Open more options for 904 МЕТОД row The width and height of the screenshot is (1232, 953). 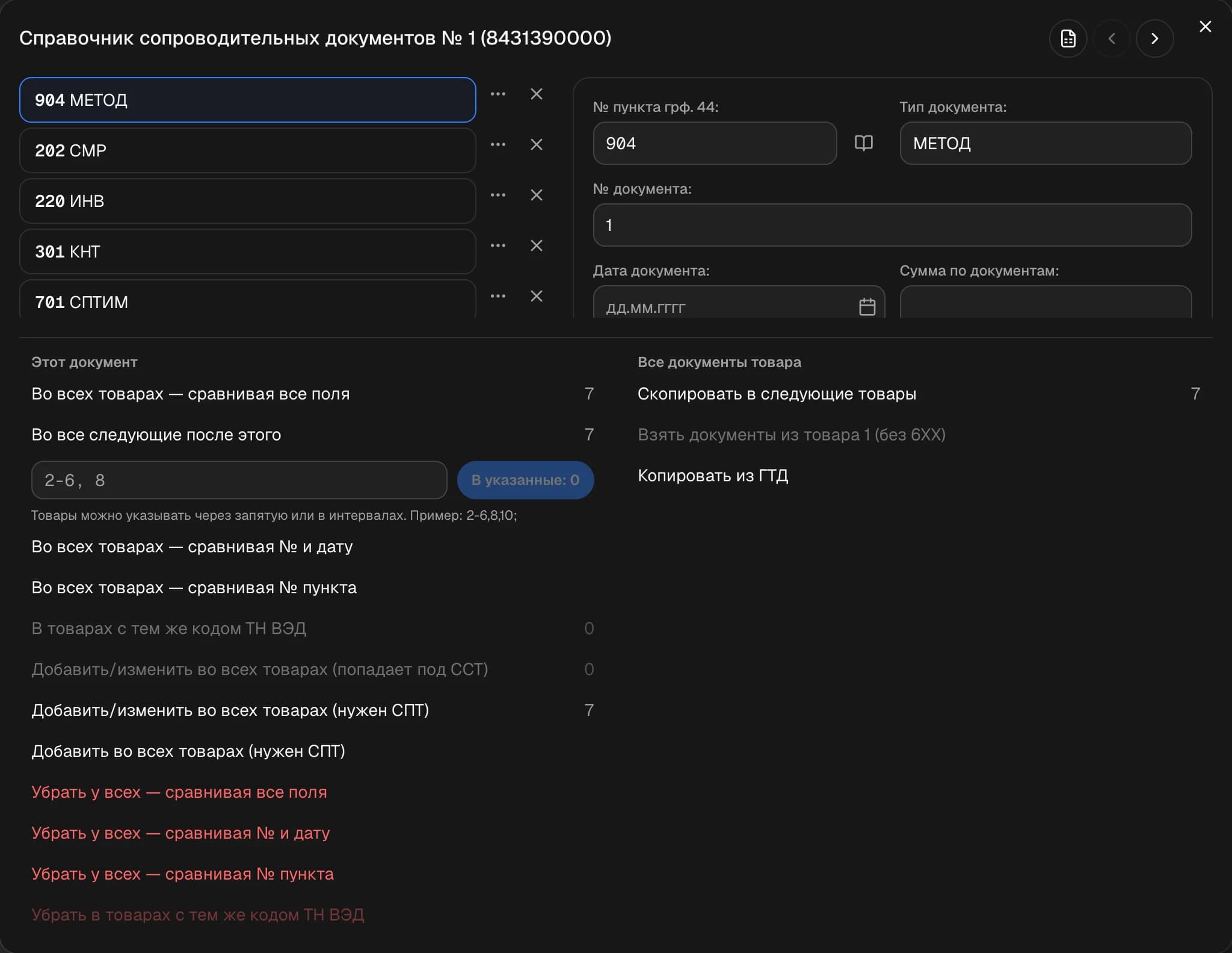pos(498,94)
